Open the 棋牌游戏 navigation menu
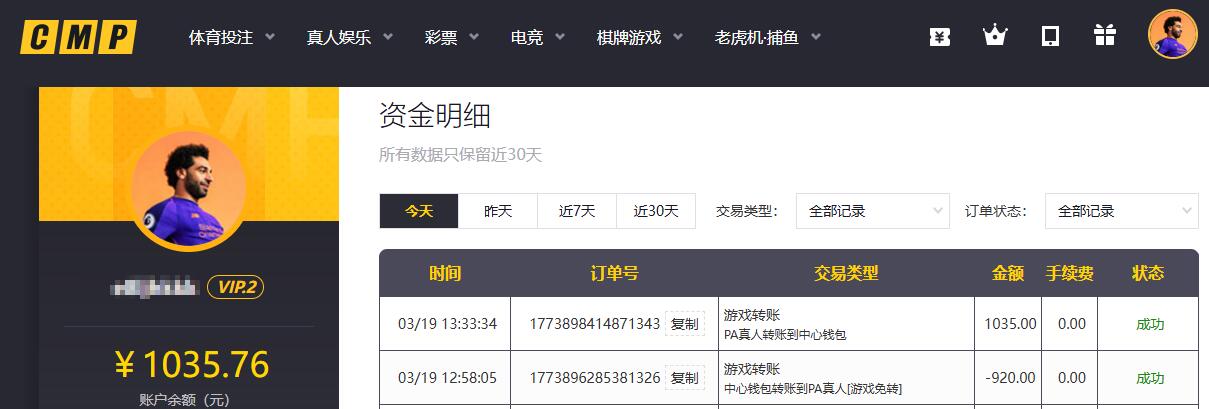The width and height of the screenshot is (1209, 409). pos(639,38)
